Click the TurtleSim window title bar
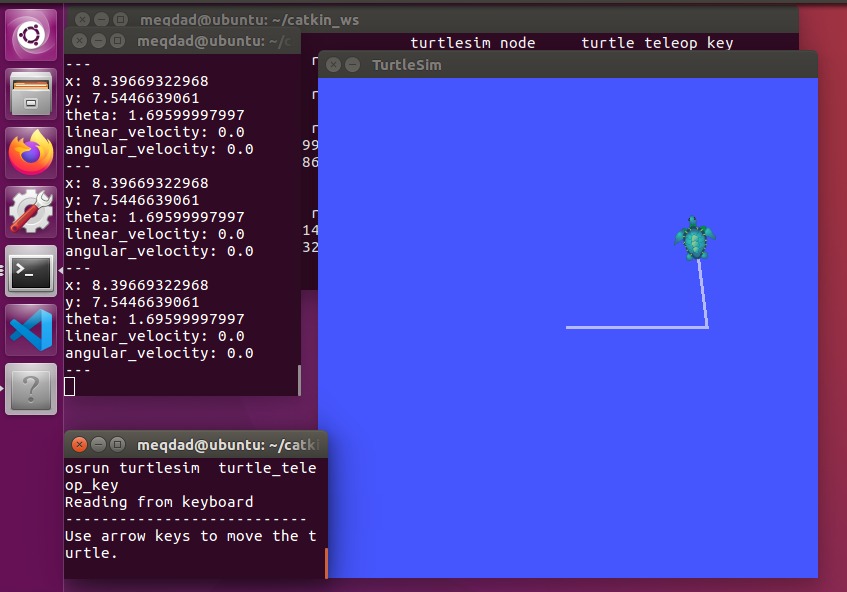Viewport: 847px width, 592px height. [x=567, y=65]
